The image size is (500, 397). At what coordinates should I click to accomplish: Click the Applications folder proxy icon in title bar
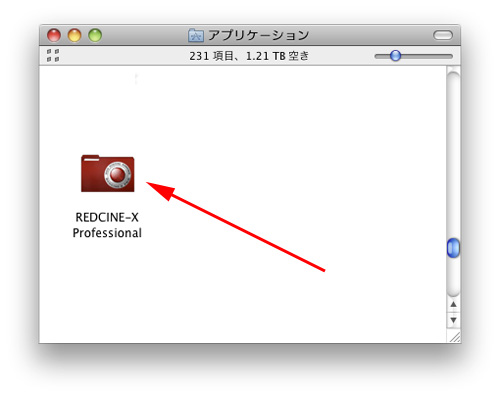click(196, 35)
